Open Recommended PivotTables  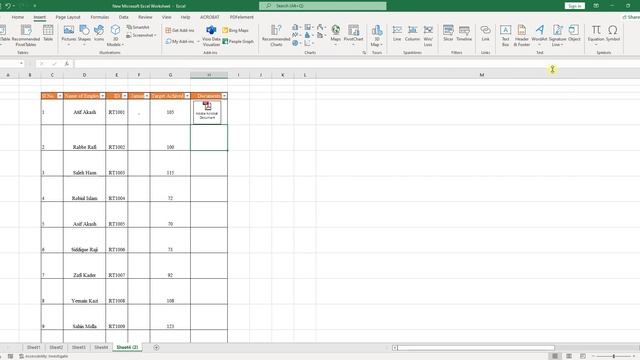point(26,35)
